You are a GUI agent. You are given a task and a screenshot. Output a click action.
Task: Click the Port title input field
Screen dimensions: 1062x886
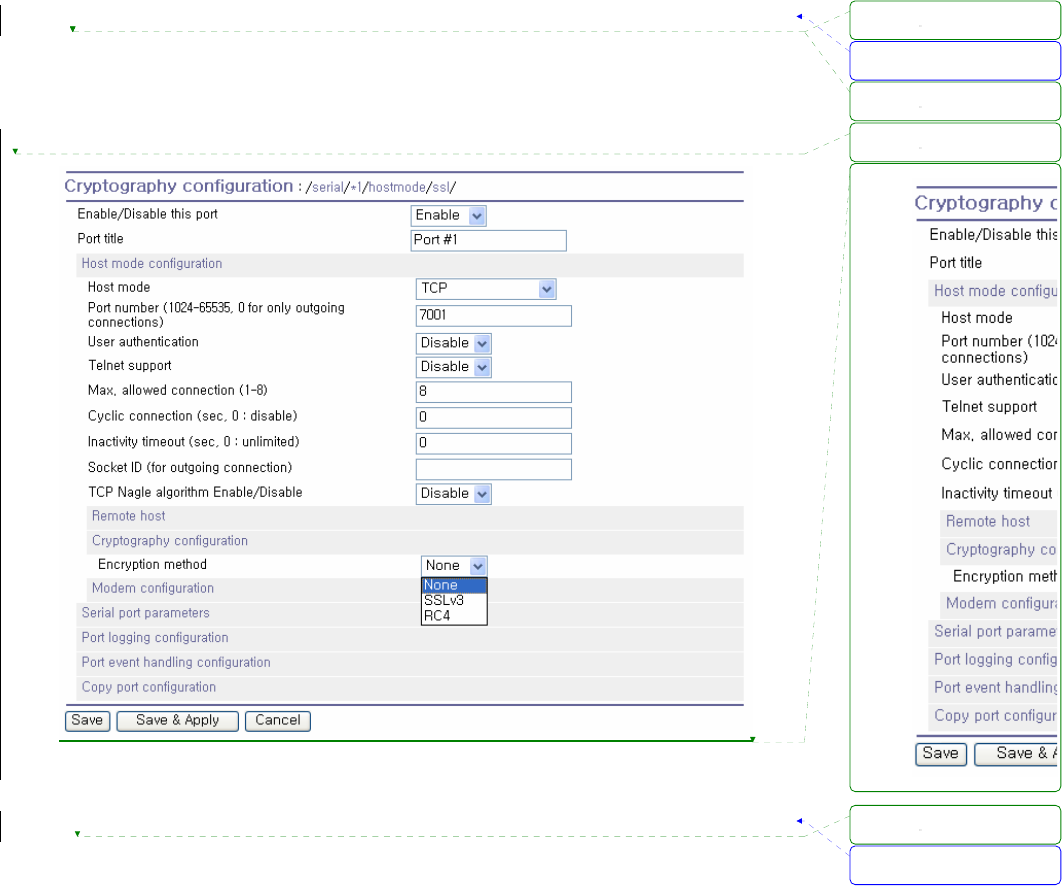pos(488,240)
